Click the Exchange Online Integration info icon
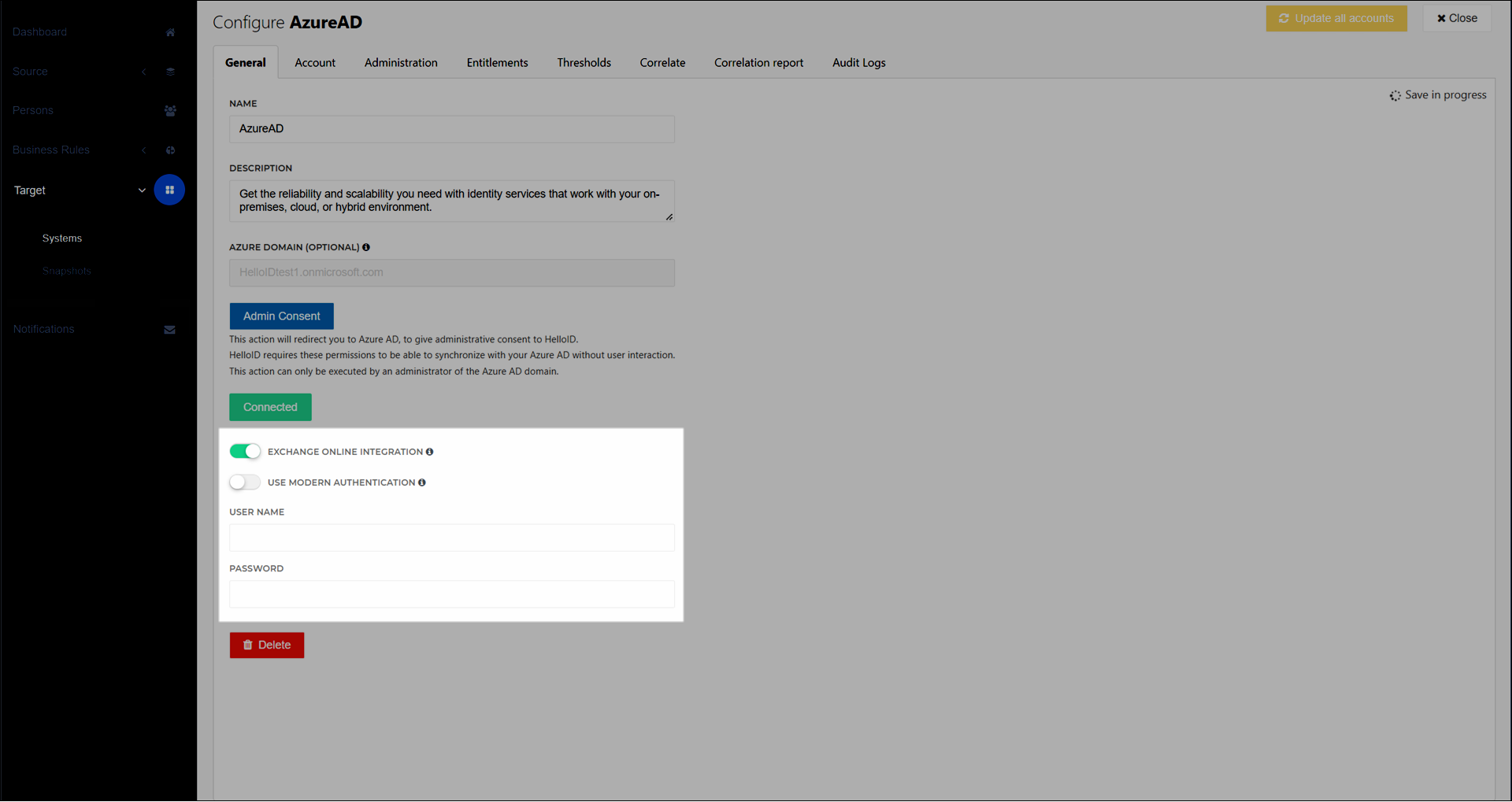 click(430, 452)
